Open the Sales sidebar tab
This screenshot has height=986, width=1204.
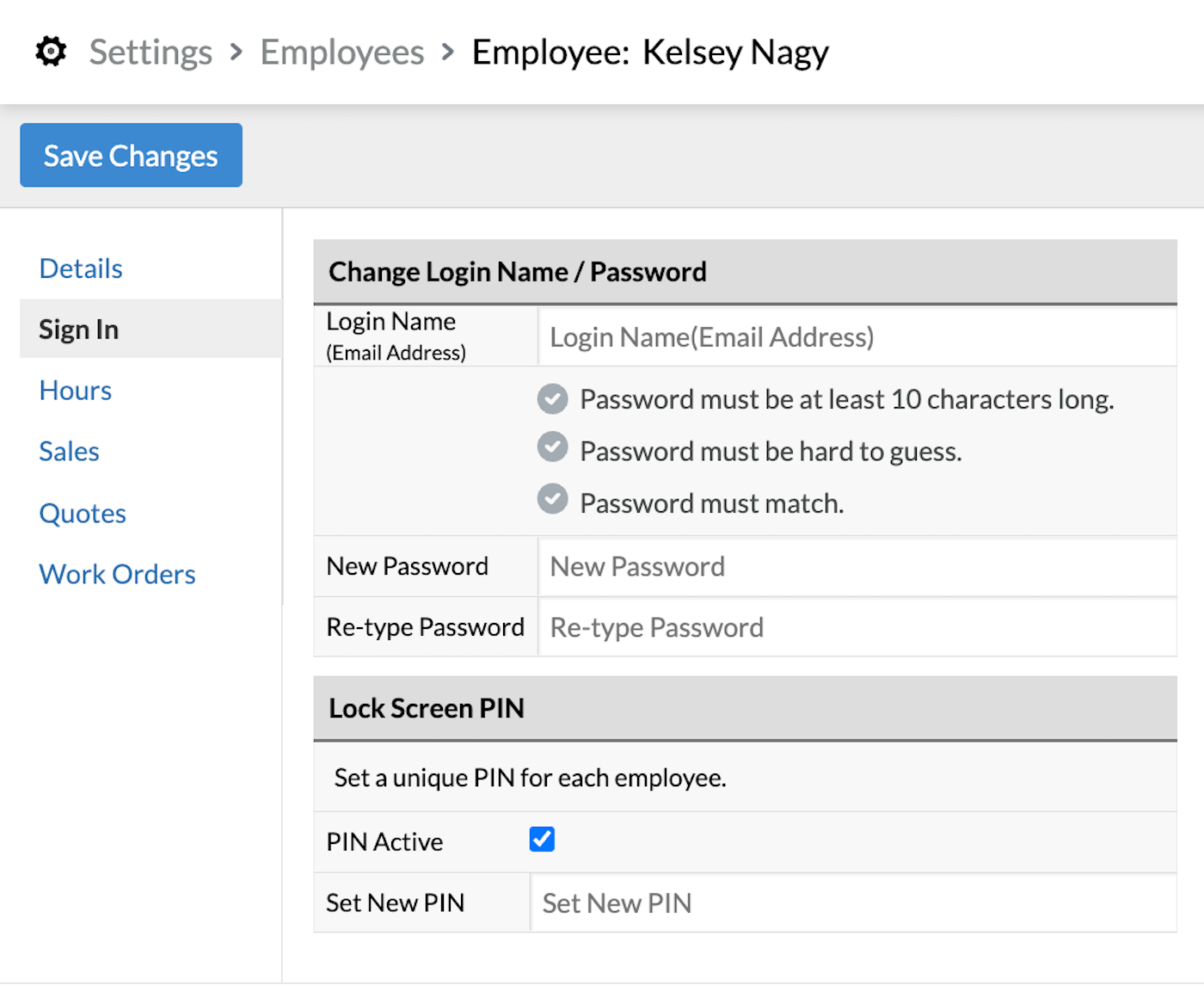tap(70, 452)
